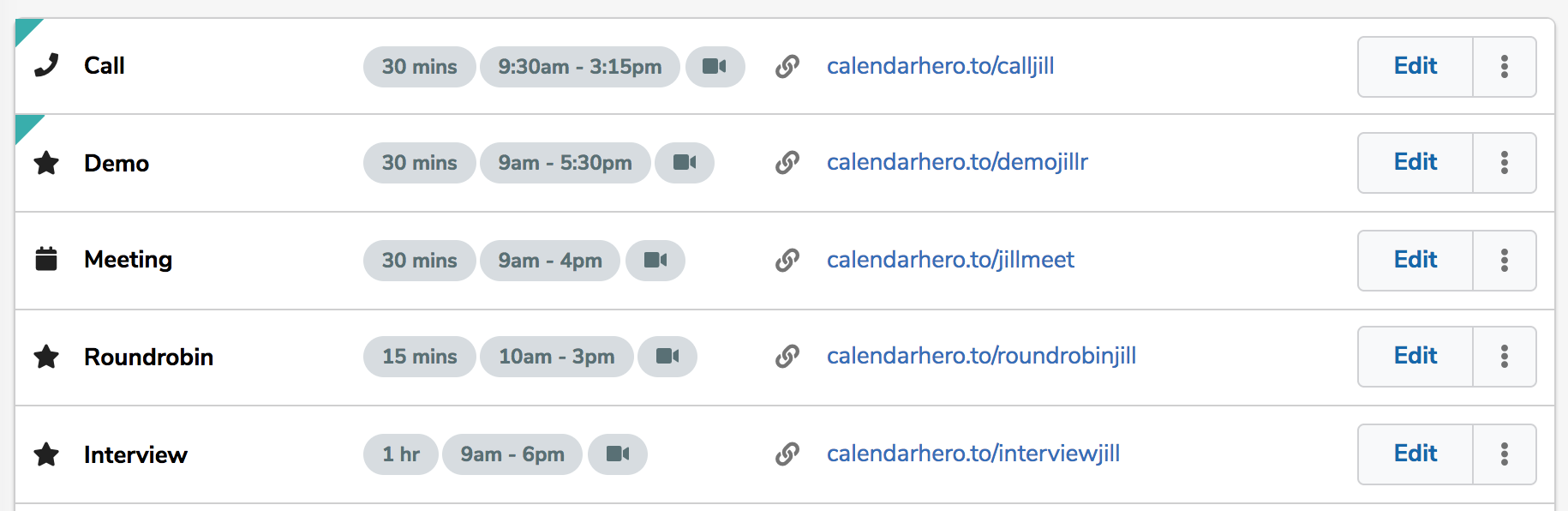The height and width of the screenshot is (511, 1568).
Task: Open the three-dot menu for Call
Action: pos(1504,67)
